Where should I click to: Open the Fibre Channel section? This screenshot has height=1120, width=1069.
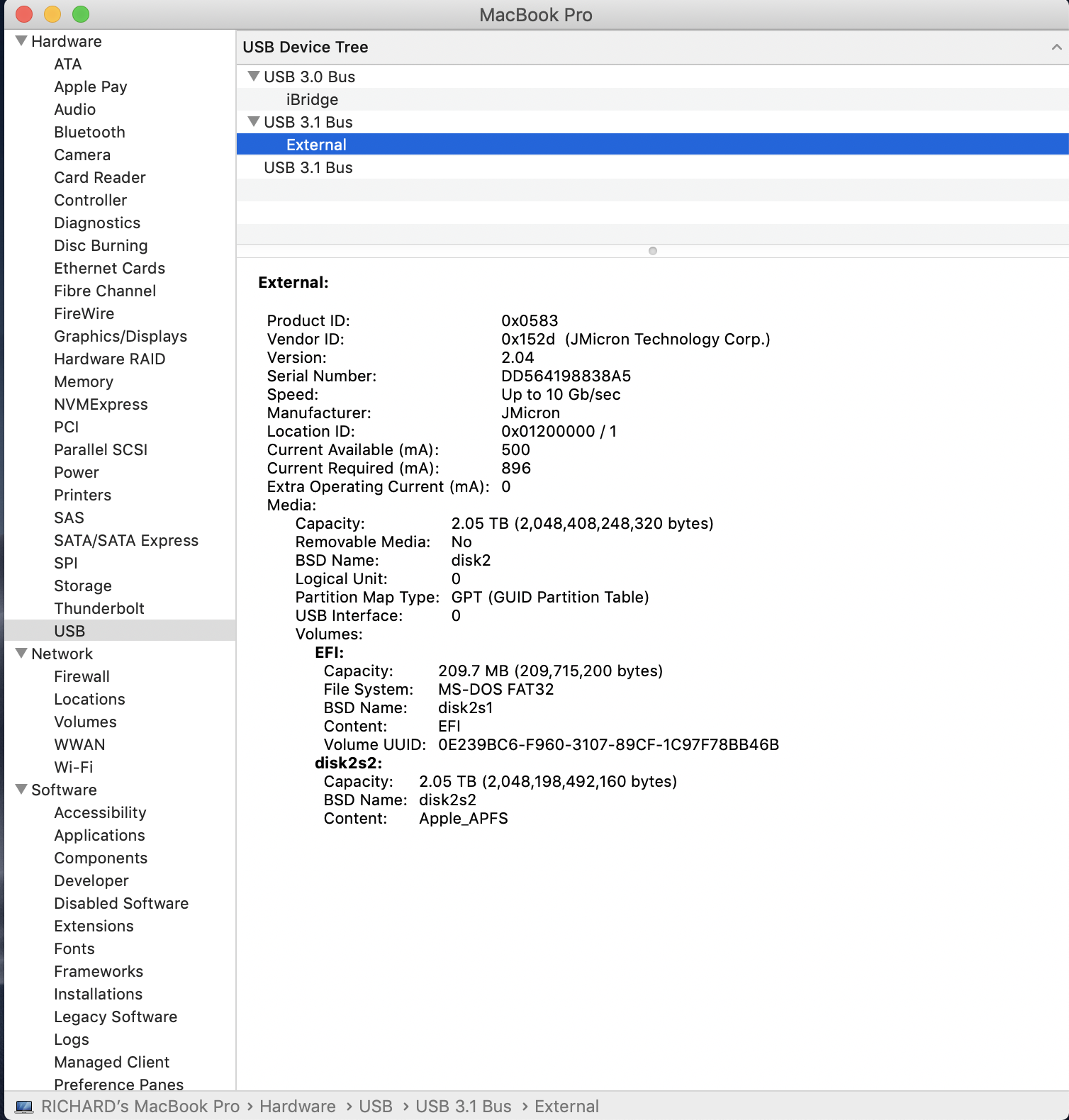(105, 291)
